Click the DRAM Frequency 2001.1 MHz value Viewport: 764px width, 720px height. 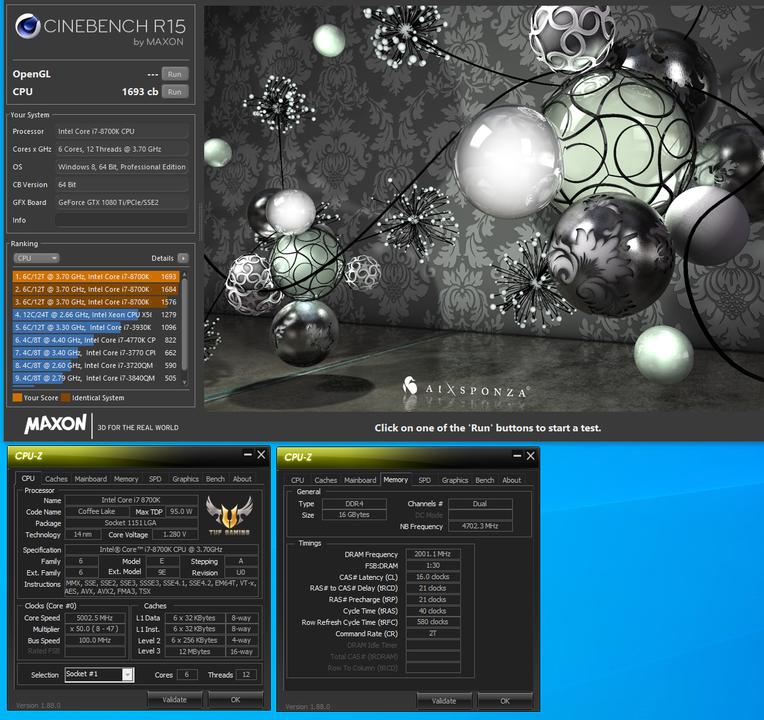pyautogui.click(x=433, y=554)
